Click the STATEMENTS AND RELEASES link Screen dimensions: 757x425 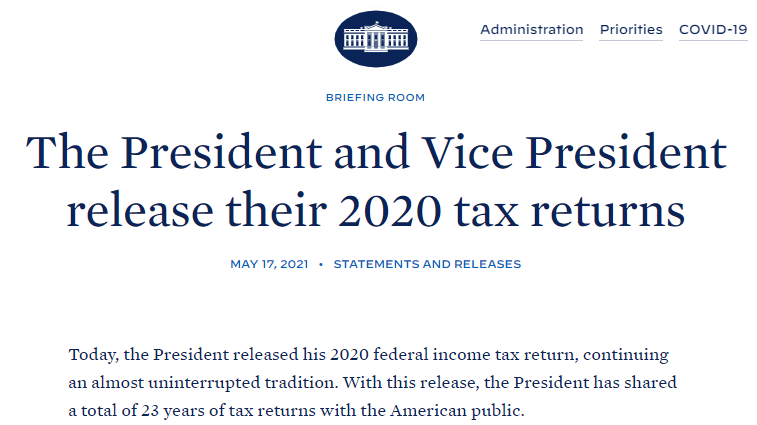point(427,264)
